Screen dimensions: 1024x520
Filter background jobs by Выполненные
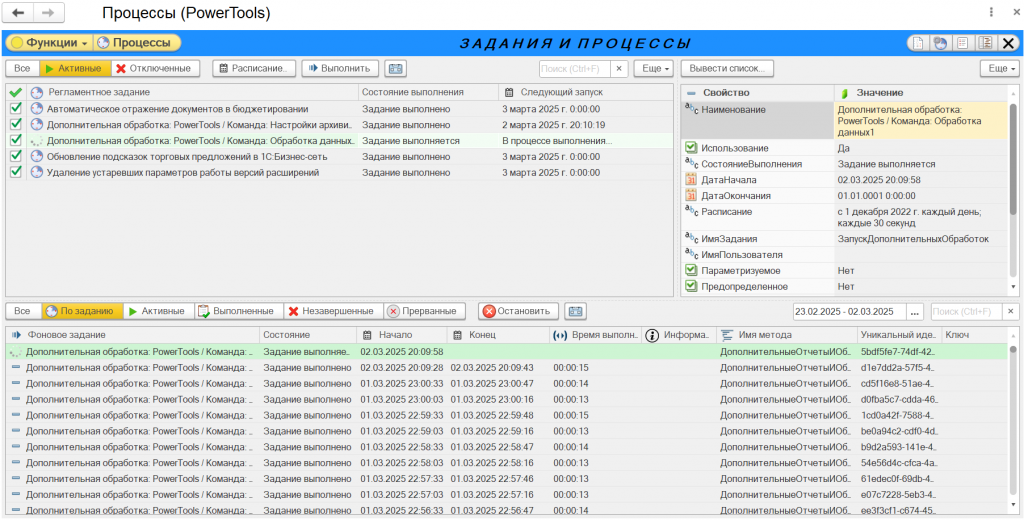238,311
